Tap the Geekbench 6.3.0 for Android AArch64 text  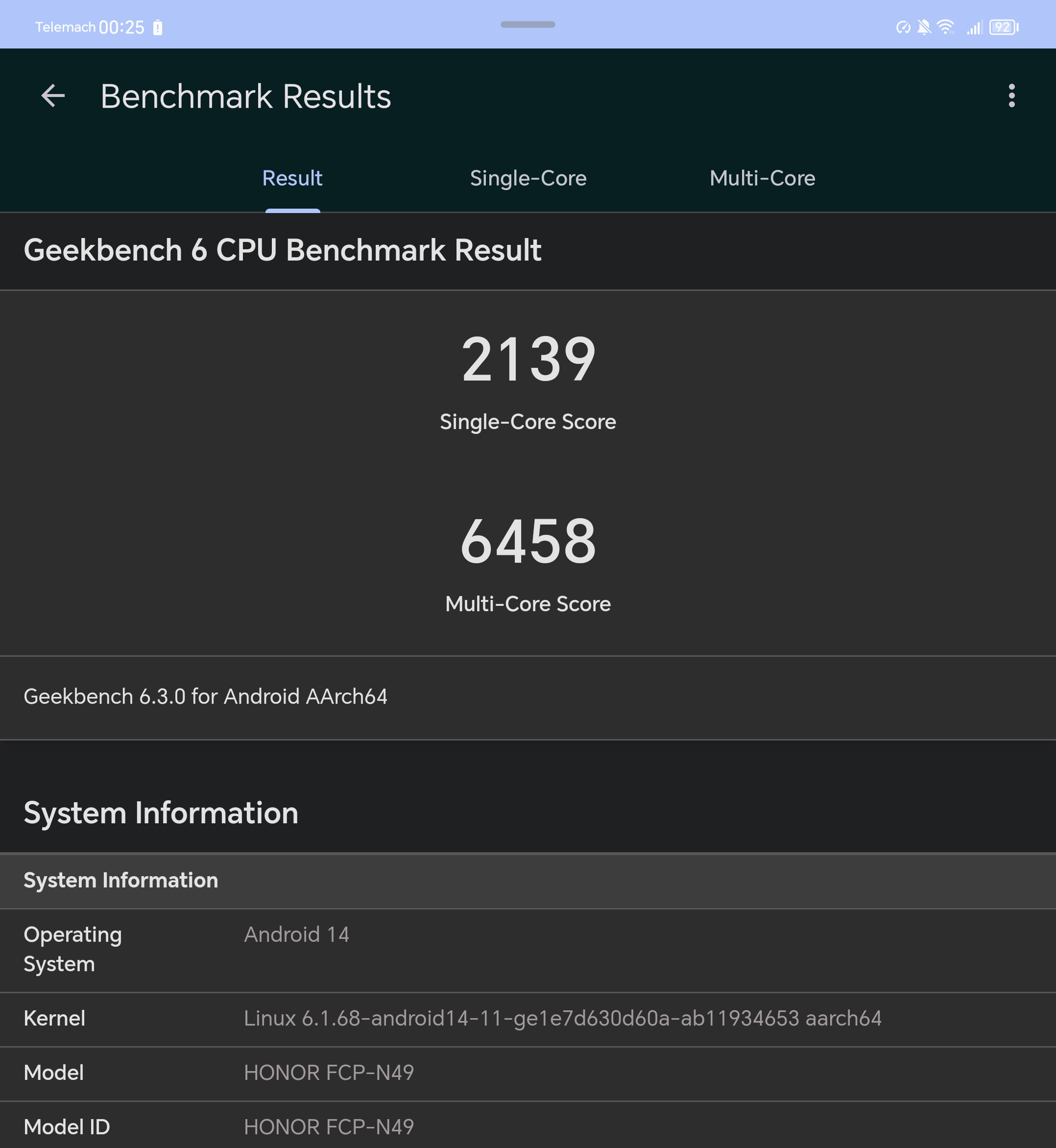click(x=206, y=696)
